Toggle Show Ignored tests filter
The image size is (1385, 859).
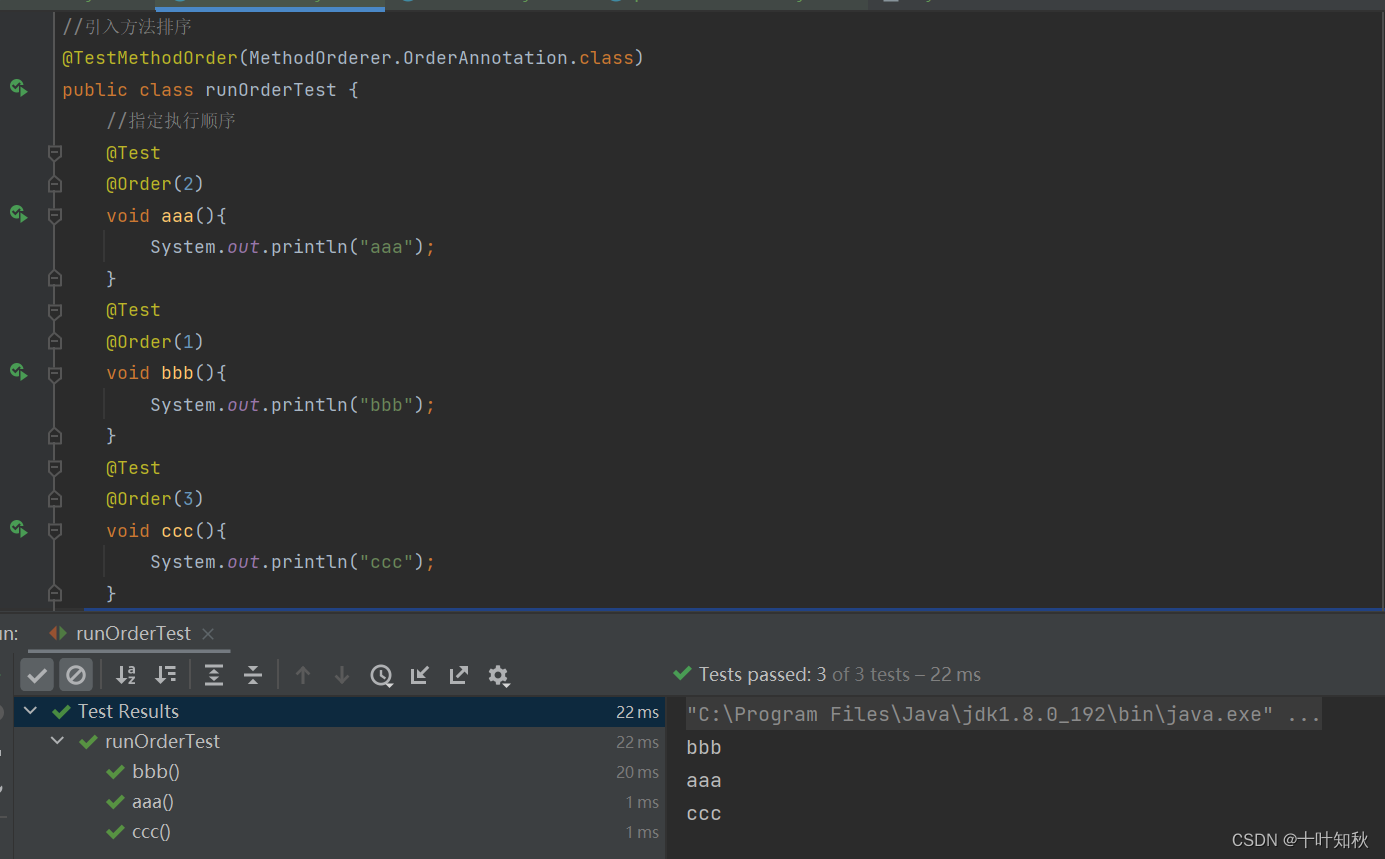(x=76, y=675)
